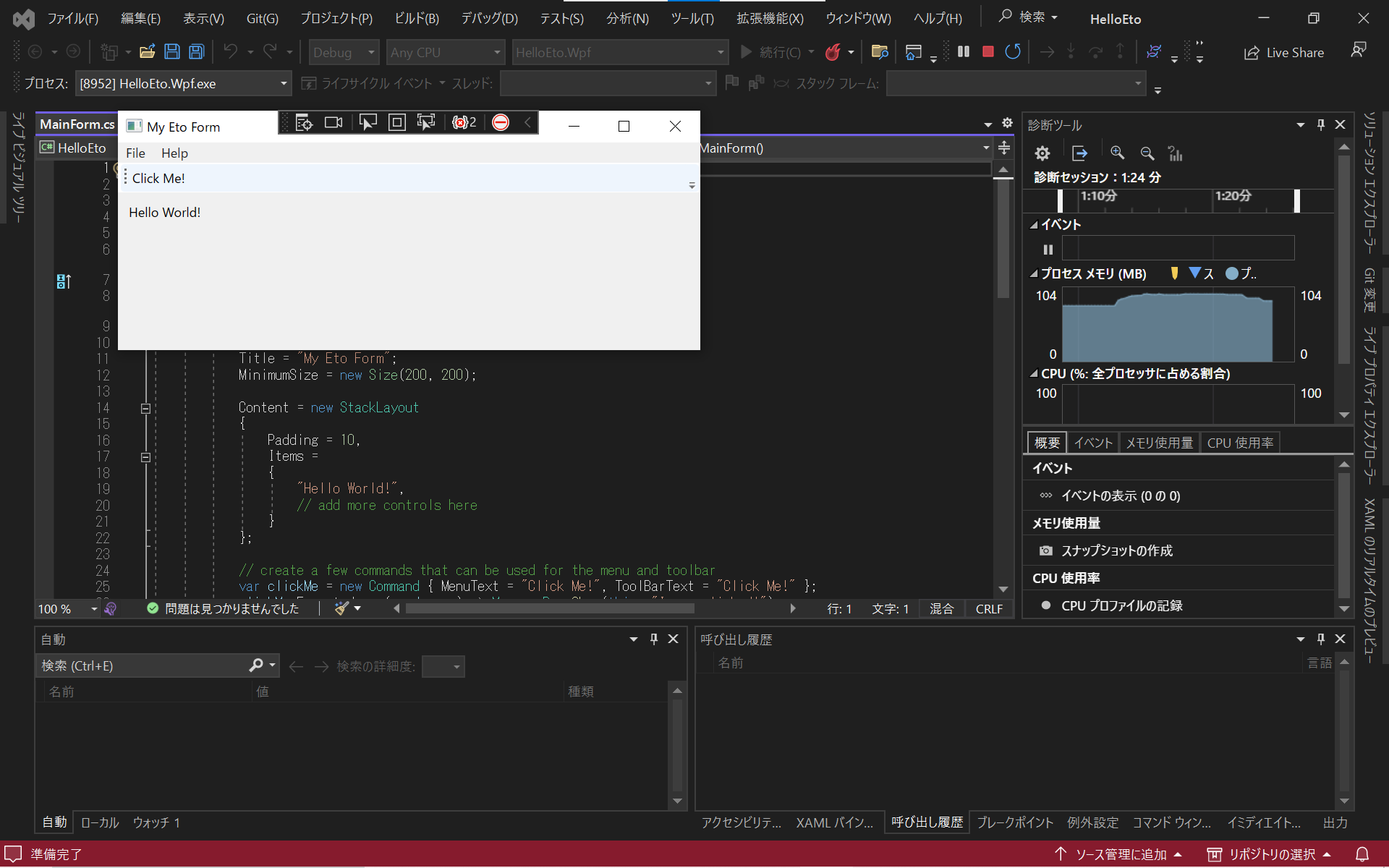This screenshot has width=1389, height=868.
Task: Stop debugging with the red square button
Action: 987,52
